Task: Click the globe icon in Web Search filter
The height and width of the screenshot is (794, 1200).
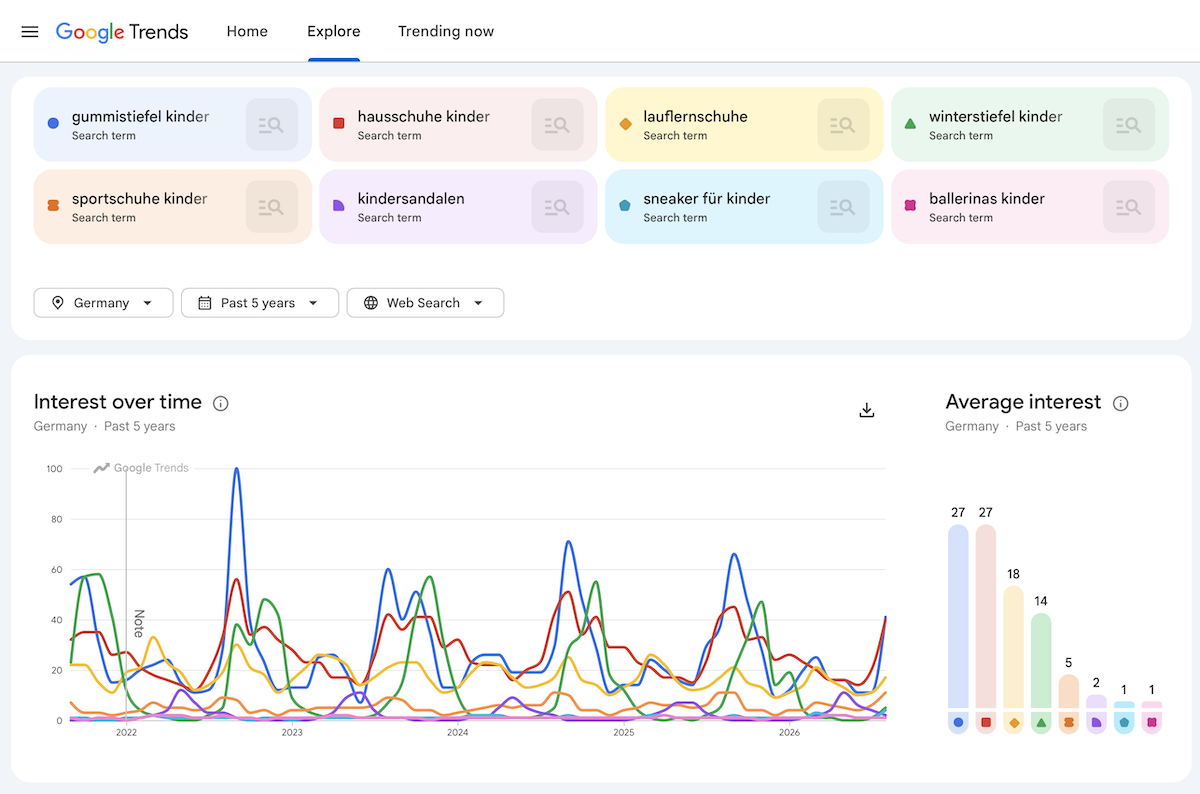Action: 371,303
